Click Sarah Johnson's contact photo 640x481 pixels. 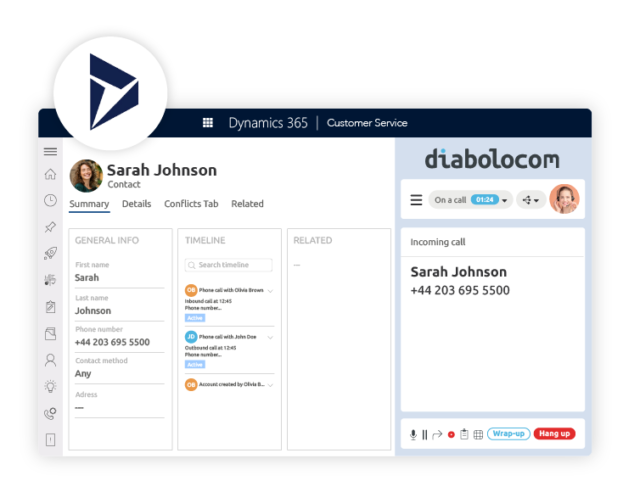pos(86,176)
